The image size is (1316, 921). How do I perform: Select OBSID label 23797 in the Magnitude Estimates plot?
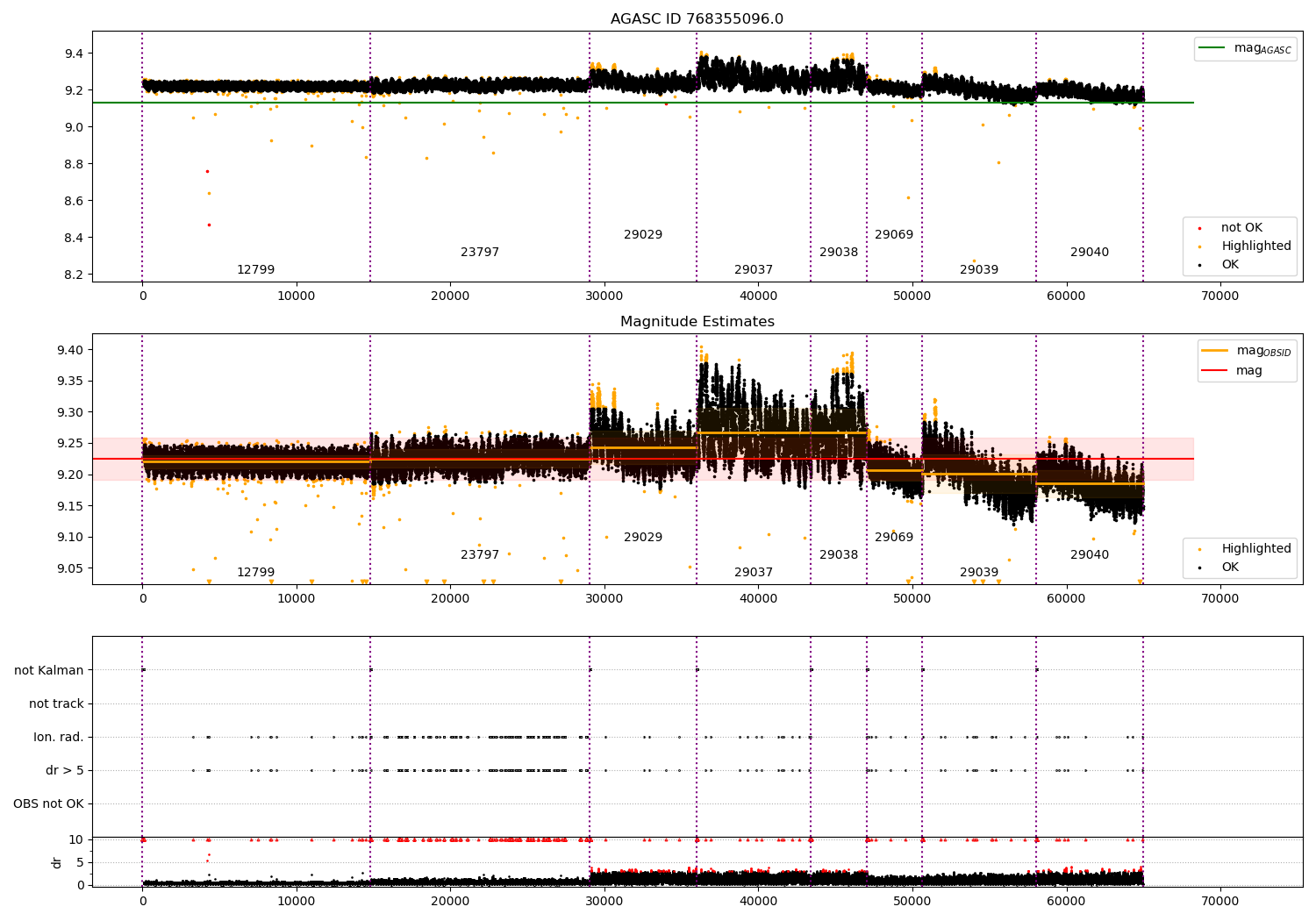tap(480, 555)
